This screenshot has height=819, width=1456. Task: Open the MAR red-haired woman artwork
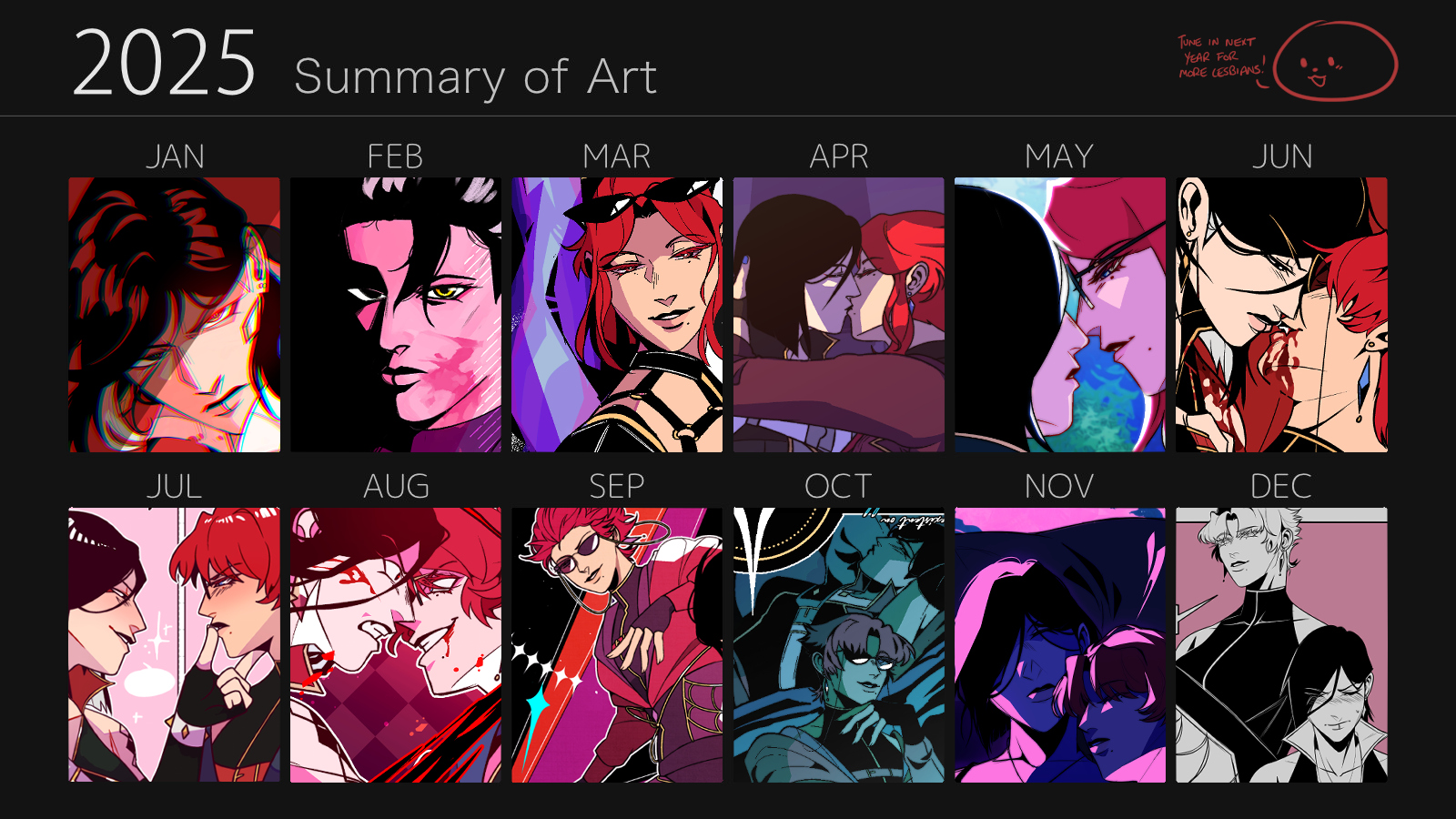[617, 315]
